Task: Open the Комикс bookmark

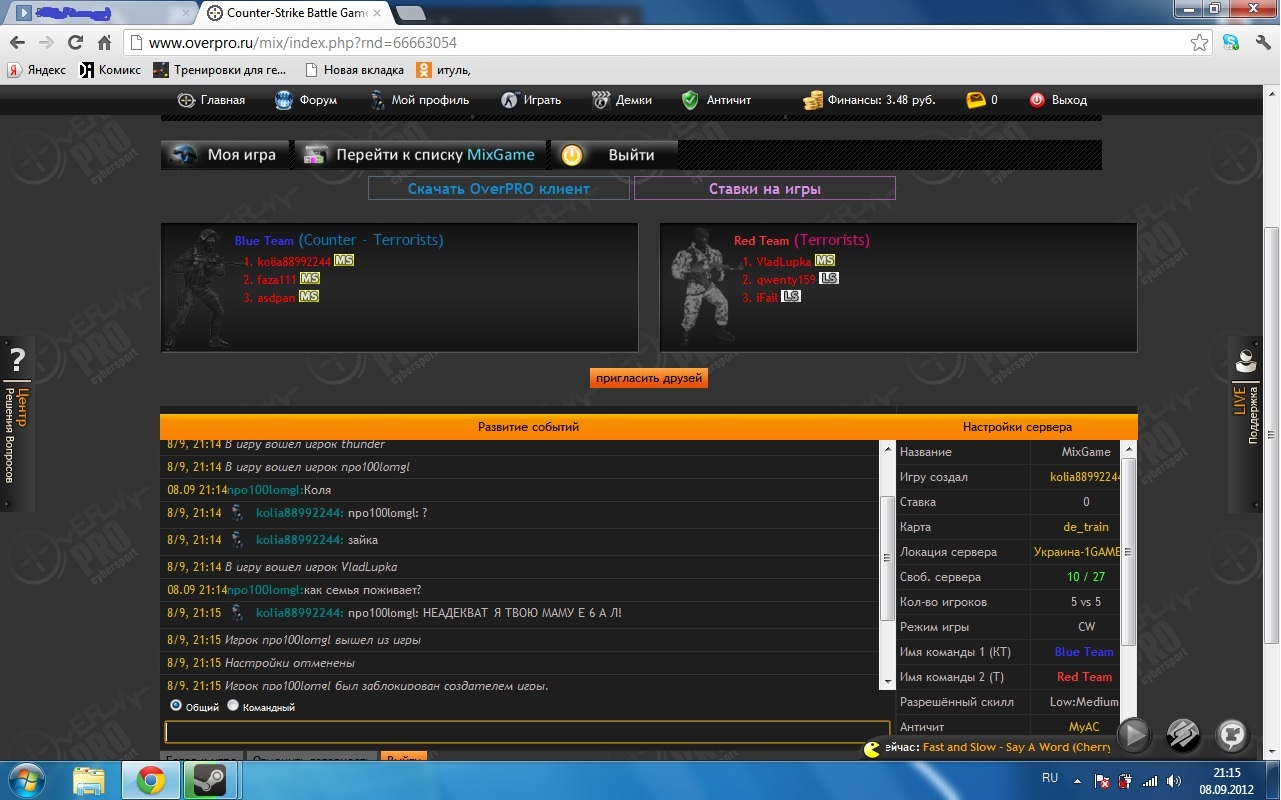Action: (x=109, y=70)
